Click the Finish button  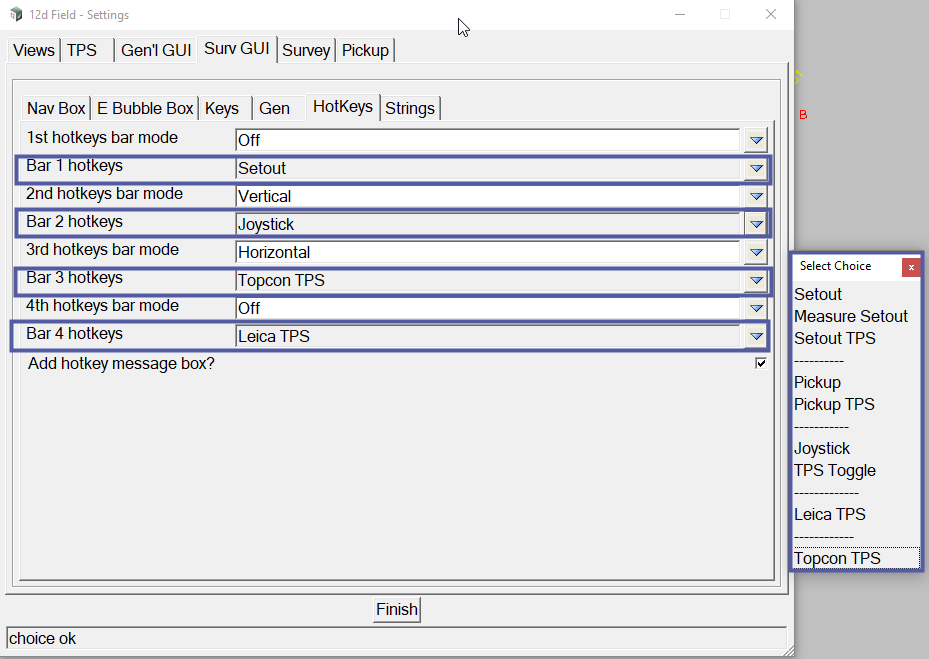[x=397, y=610]
